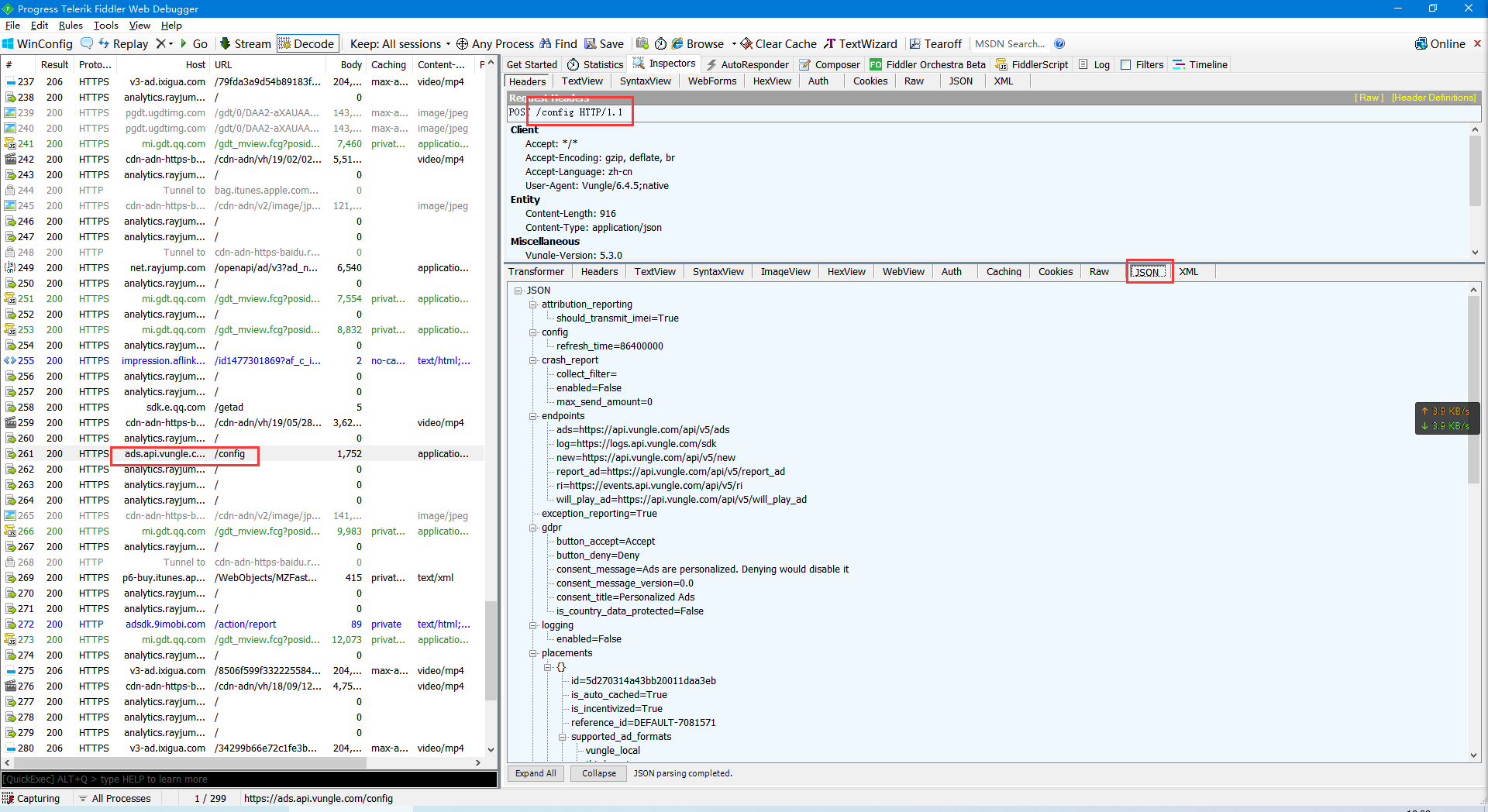Click Tearoff to detach inspectors
The width and height of the screenshot is (1488, 812).
(x=935, y=44)
